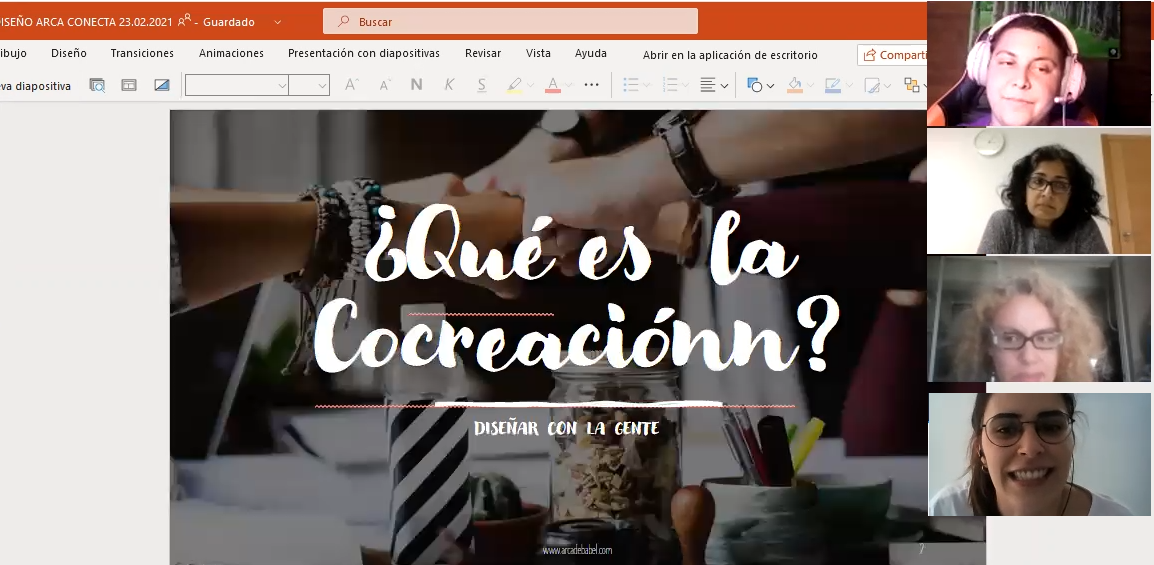
Task: Open the Vista ribbon tab
Action: pyautogui.click(x=538, y=53)
